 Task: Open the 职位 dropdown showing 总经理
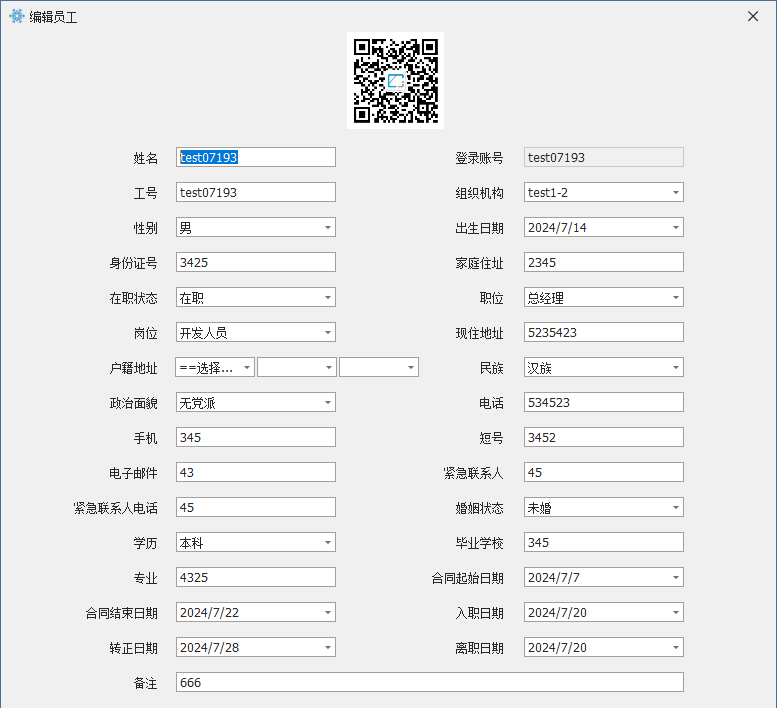[604, 297]
